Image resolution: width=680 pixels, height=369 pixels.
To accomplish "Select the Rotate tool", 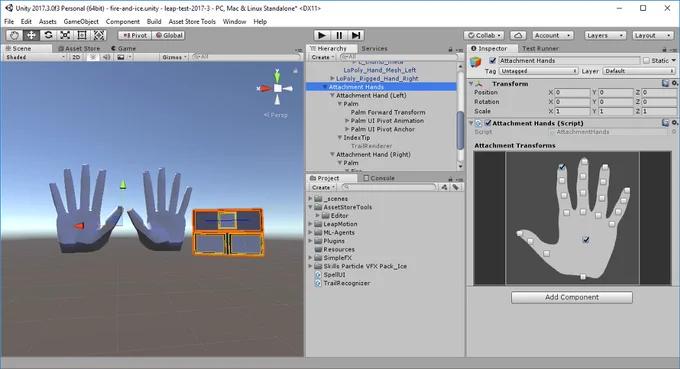I will tap(48, 35).
